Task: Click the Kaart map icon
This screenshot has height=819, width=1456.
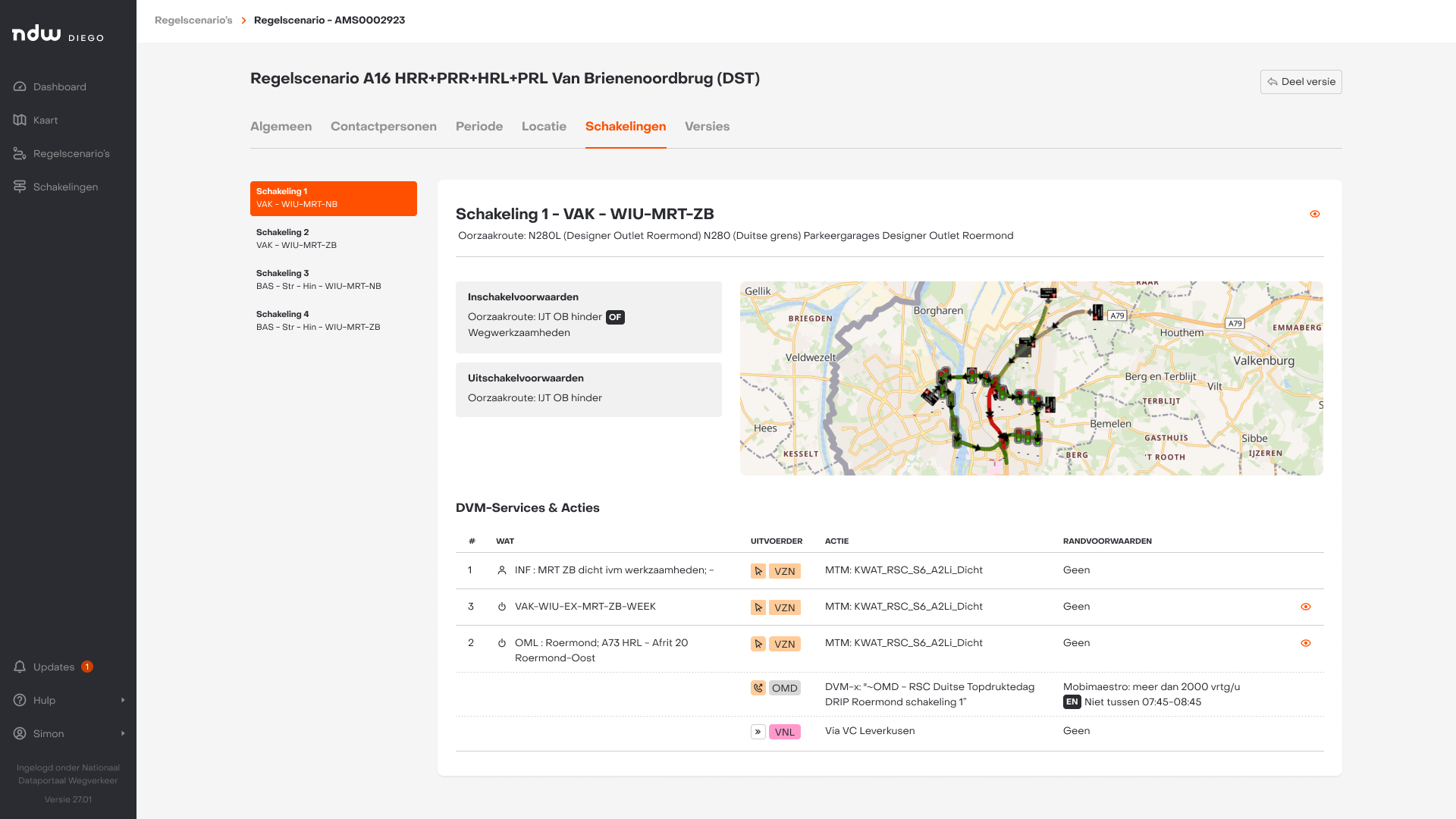Action: coord(20,120)
